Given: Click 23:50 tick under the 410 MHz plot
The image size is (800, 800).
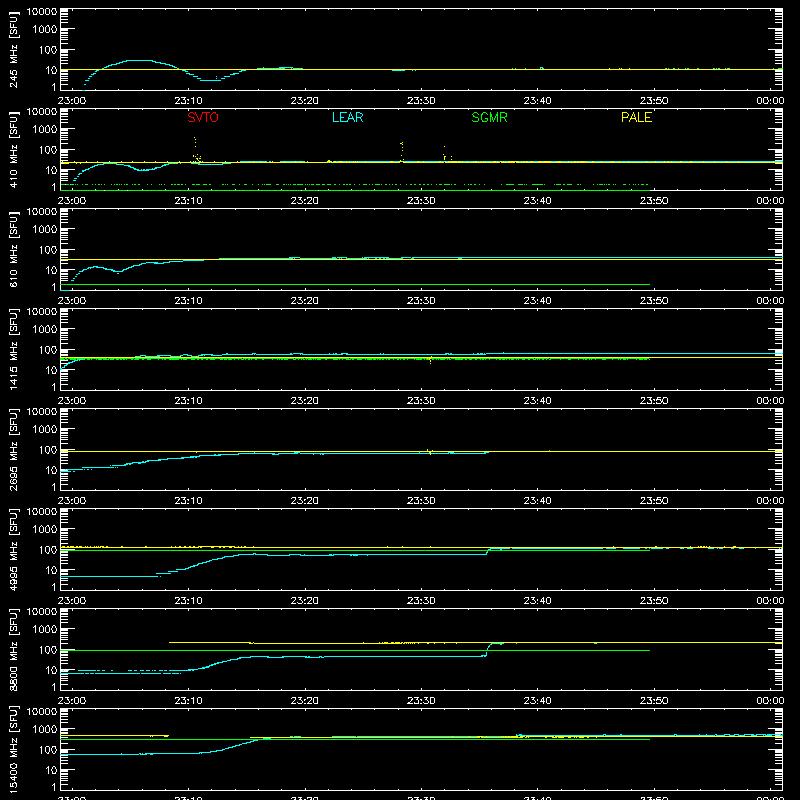Looking at the screenshot, I should [x=654, y=201].
